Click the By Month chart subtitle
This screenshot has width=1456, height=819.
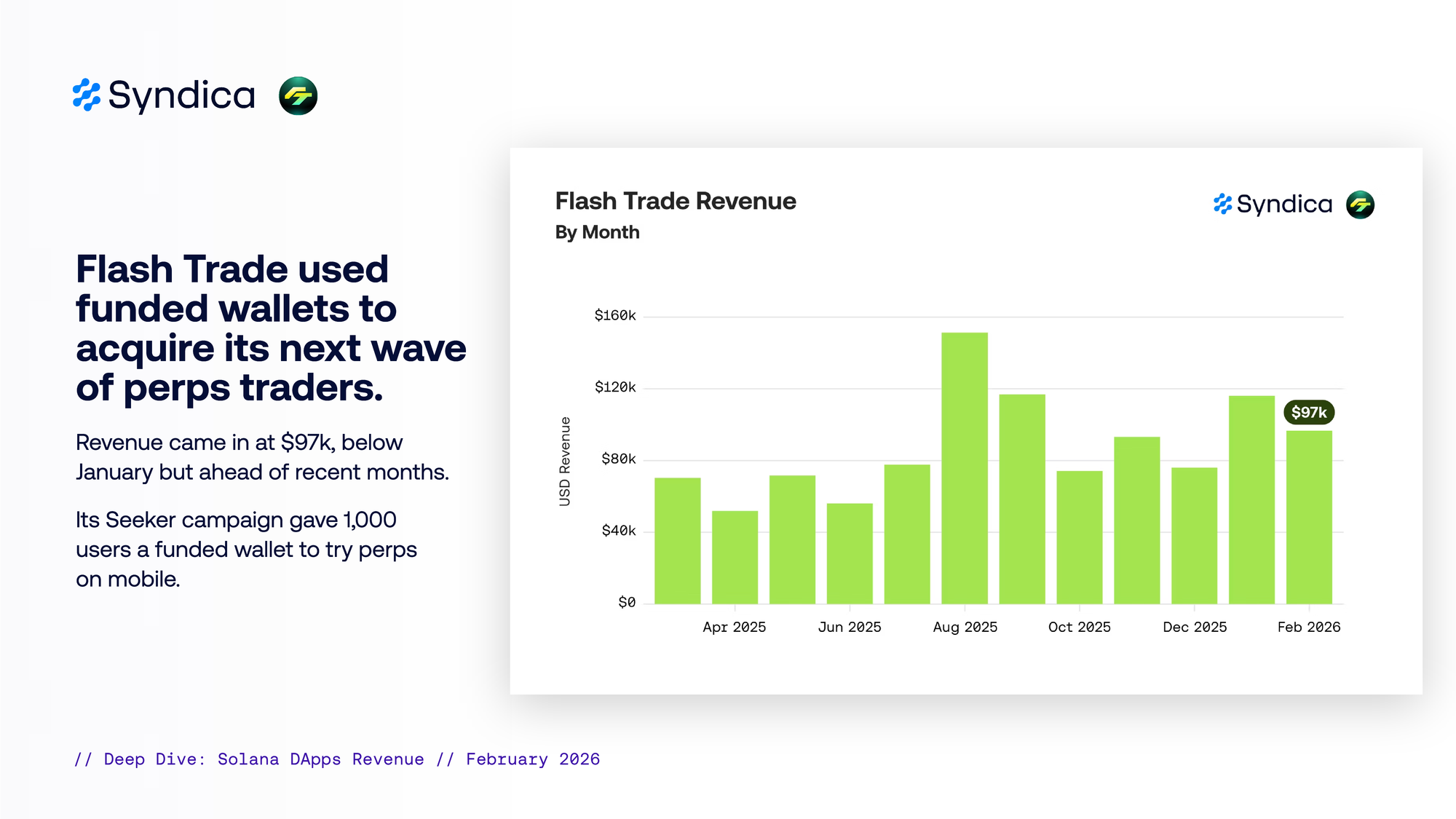[x=597, y=232]
